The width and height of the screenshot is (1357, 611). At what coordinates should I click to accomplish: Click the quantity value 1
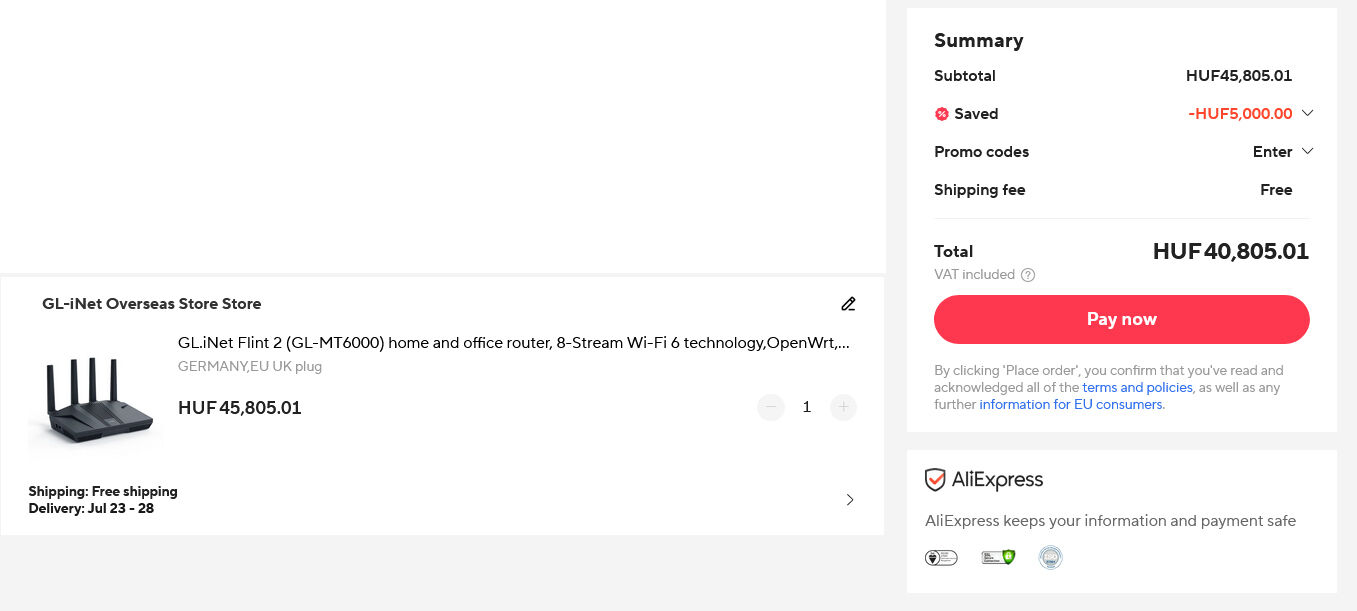tap(806, 407)
